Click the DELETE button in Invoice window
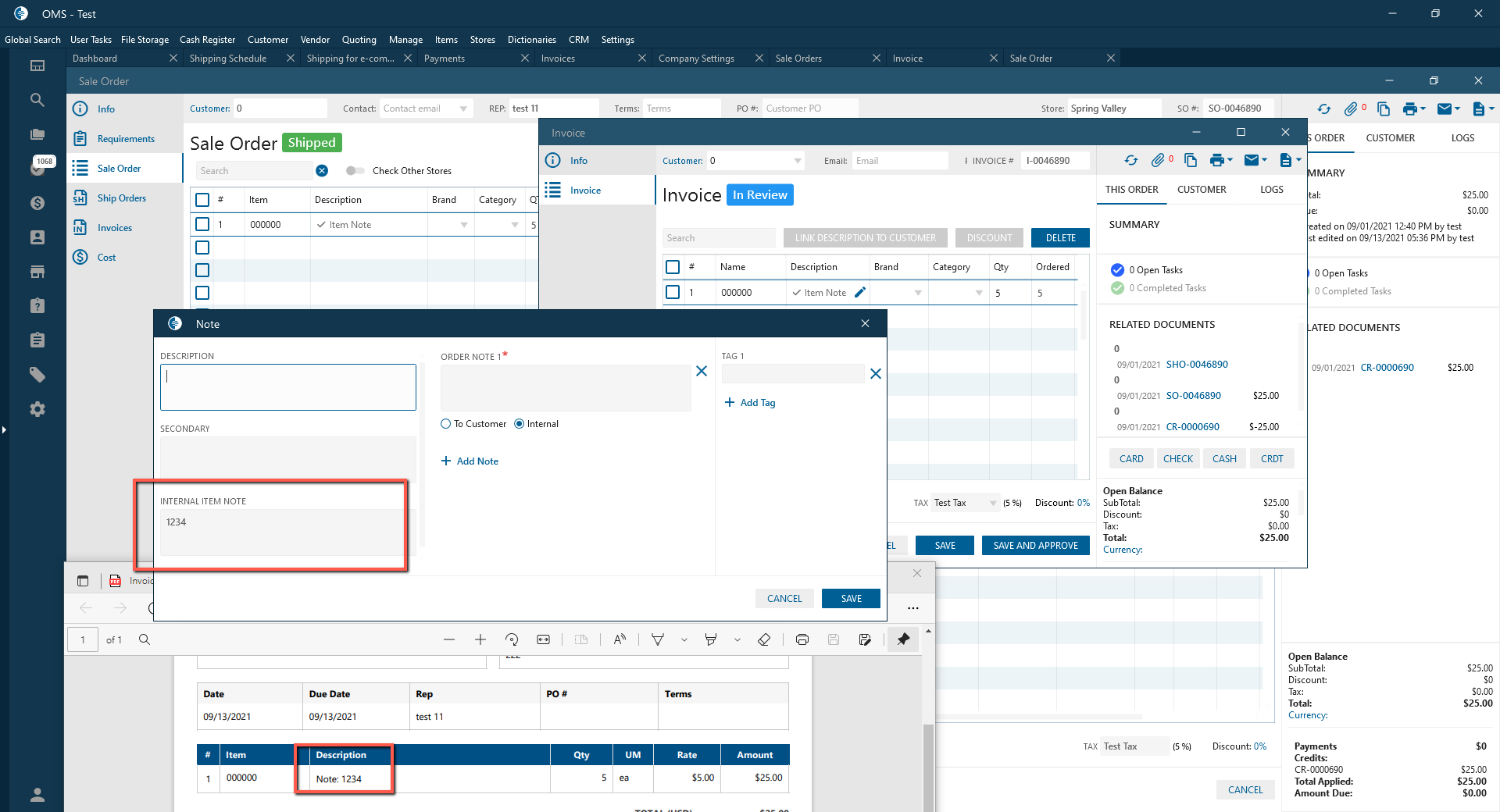This screenshot has width=1500, height=812. 1060,238
